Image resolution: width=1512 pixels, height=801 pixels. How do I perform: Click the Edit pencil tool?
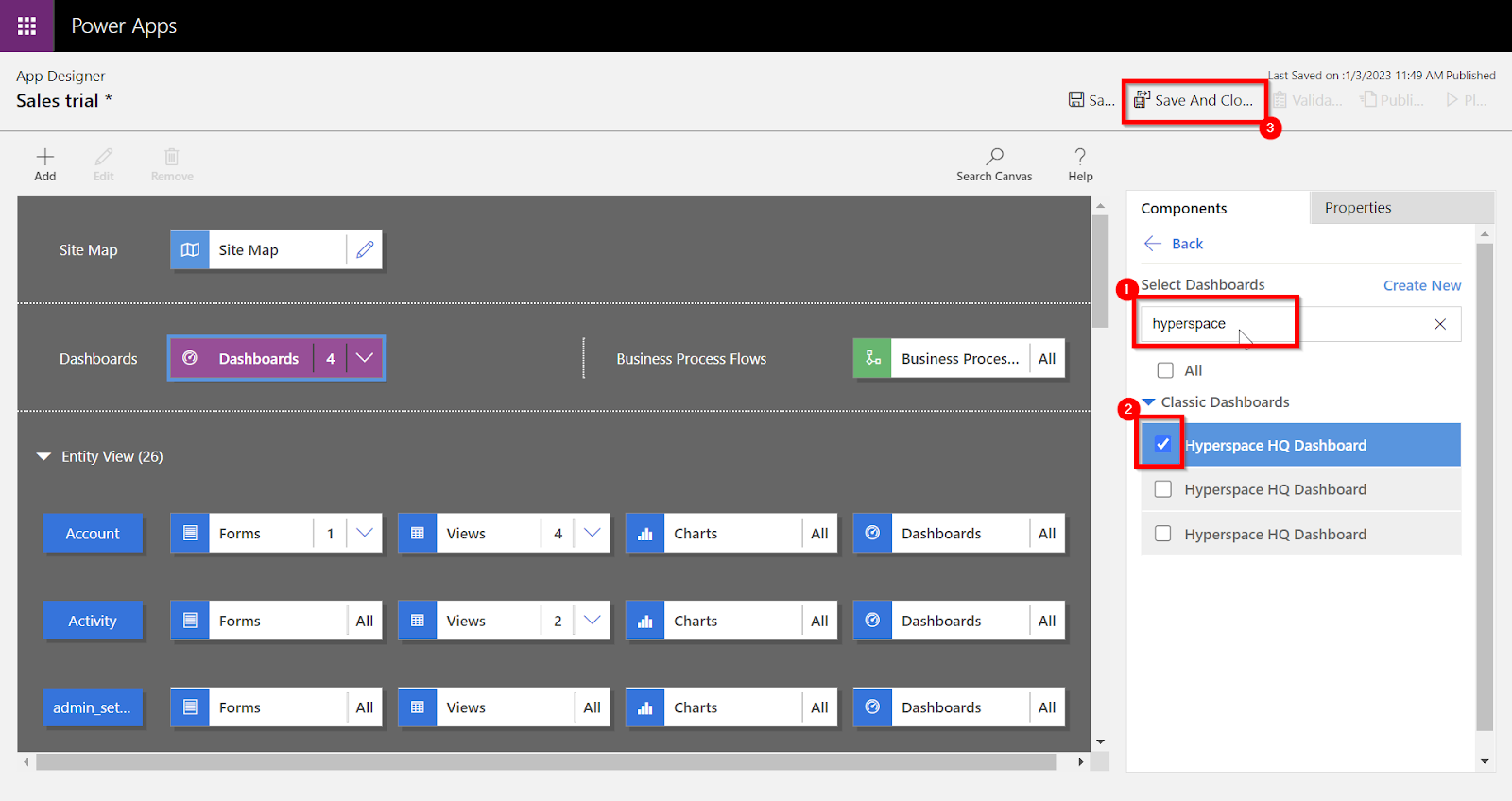104,157
